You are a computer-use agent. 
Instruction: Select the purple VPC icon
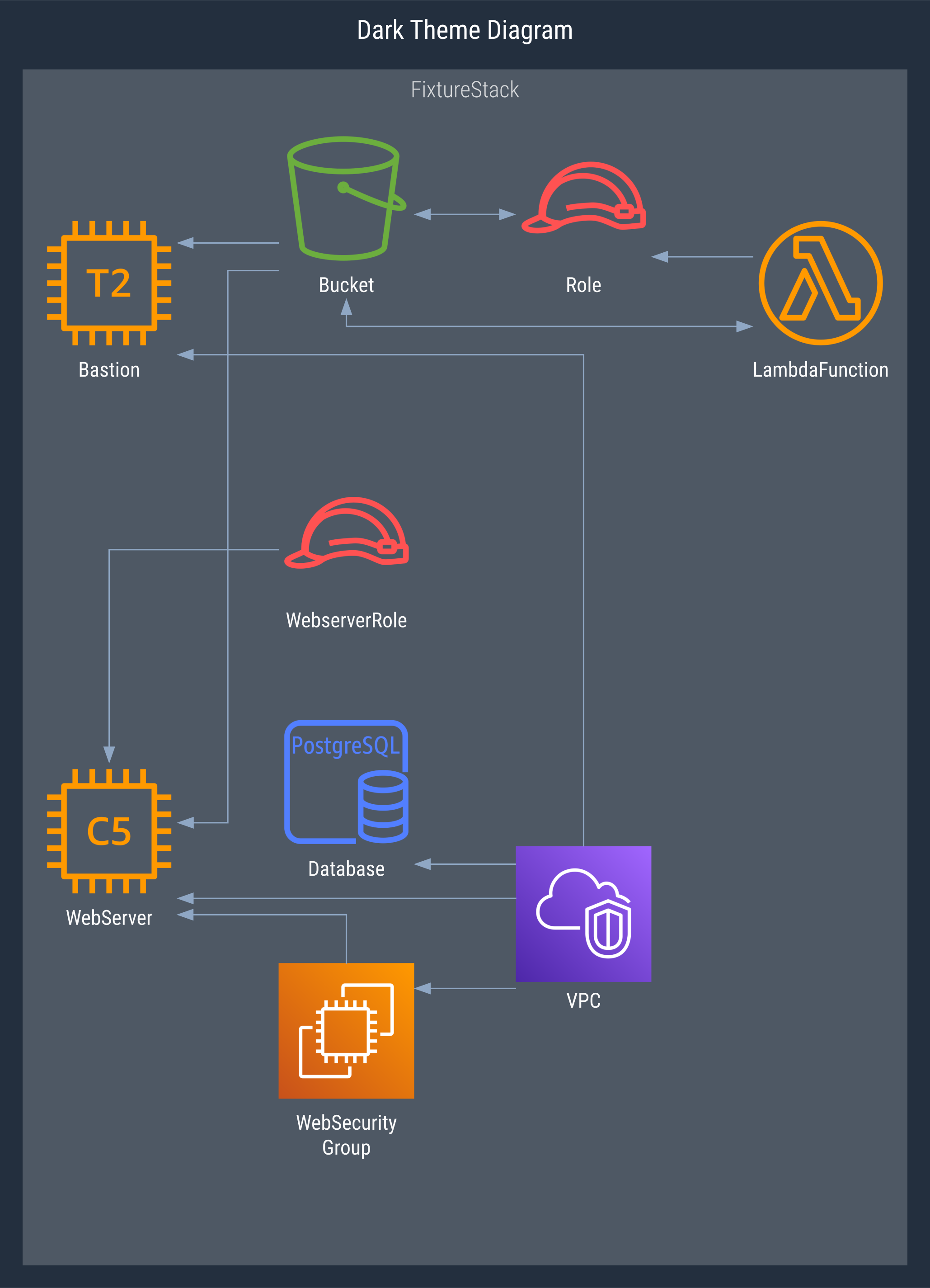pyautogui.click(x=584, y=914)
